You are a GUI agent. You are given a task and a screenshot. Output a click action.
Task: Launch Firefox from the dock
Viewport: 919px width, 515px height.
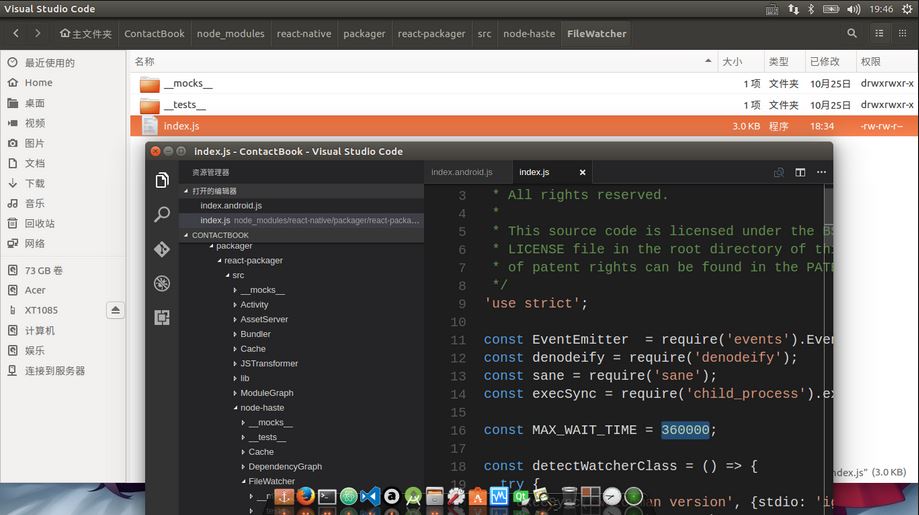point(305,496)
